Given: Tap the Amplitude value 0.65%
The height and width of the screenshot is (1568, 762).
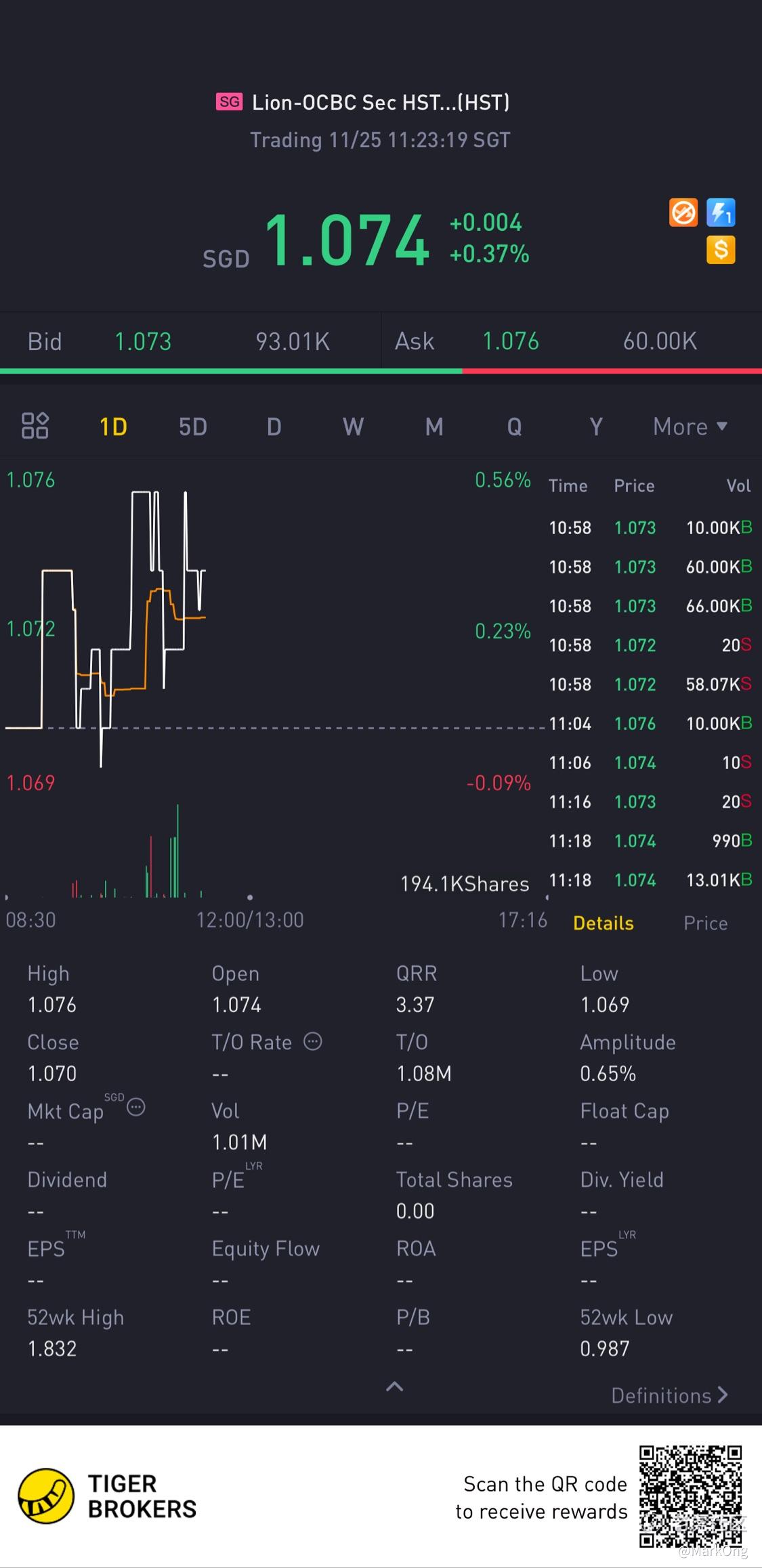Looking at the screenshot, I should pos(608,1074).
